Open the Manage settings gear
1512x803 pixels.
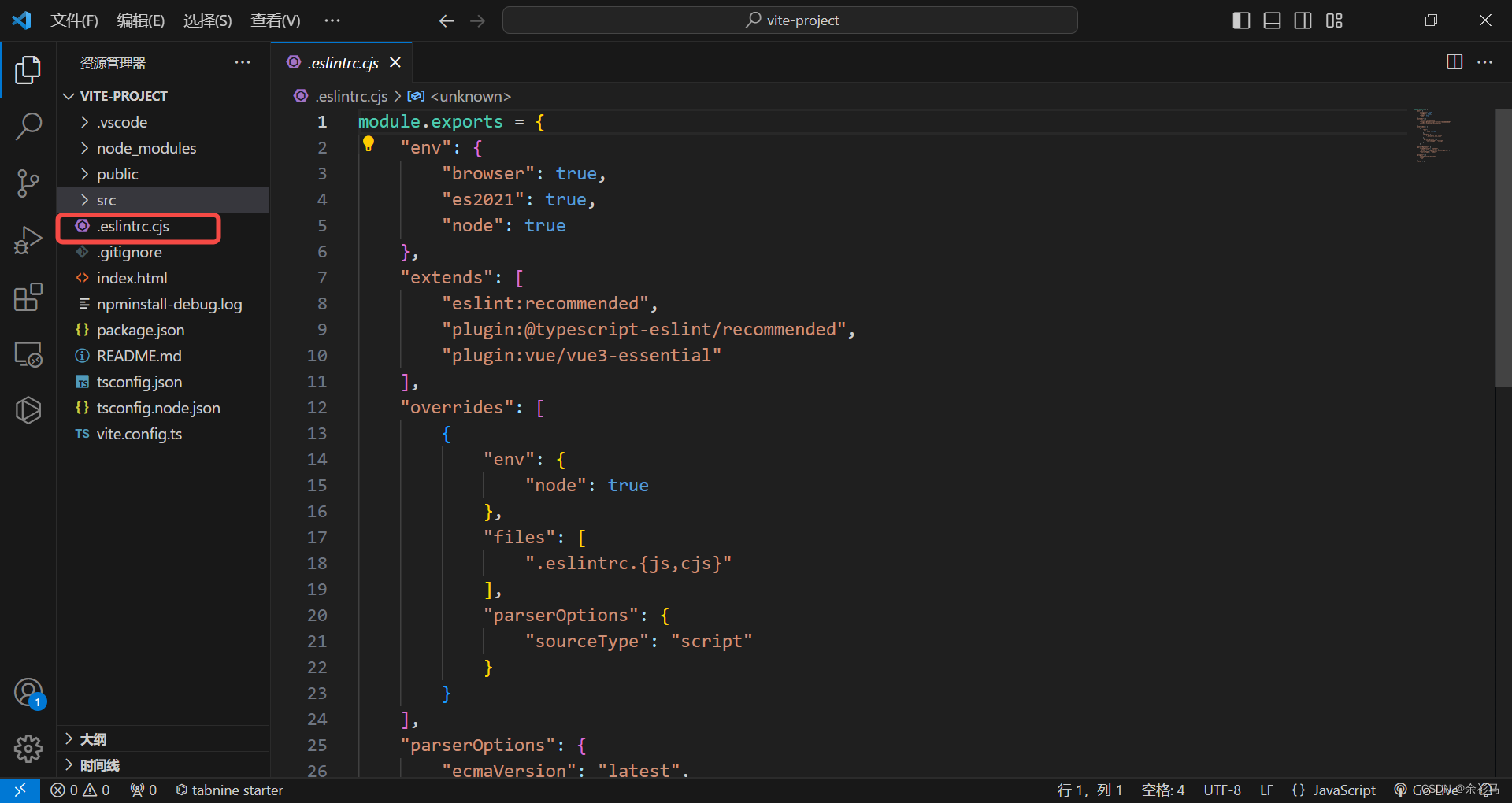[x=28, y=749]
